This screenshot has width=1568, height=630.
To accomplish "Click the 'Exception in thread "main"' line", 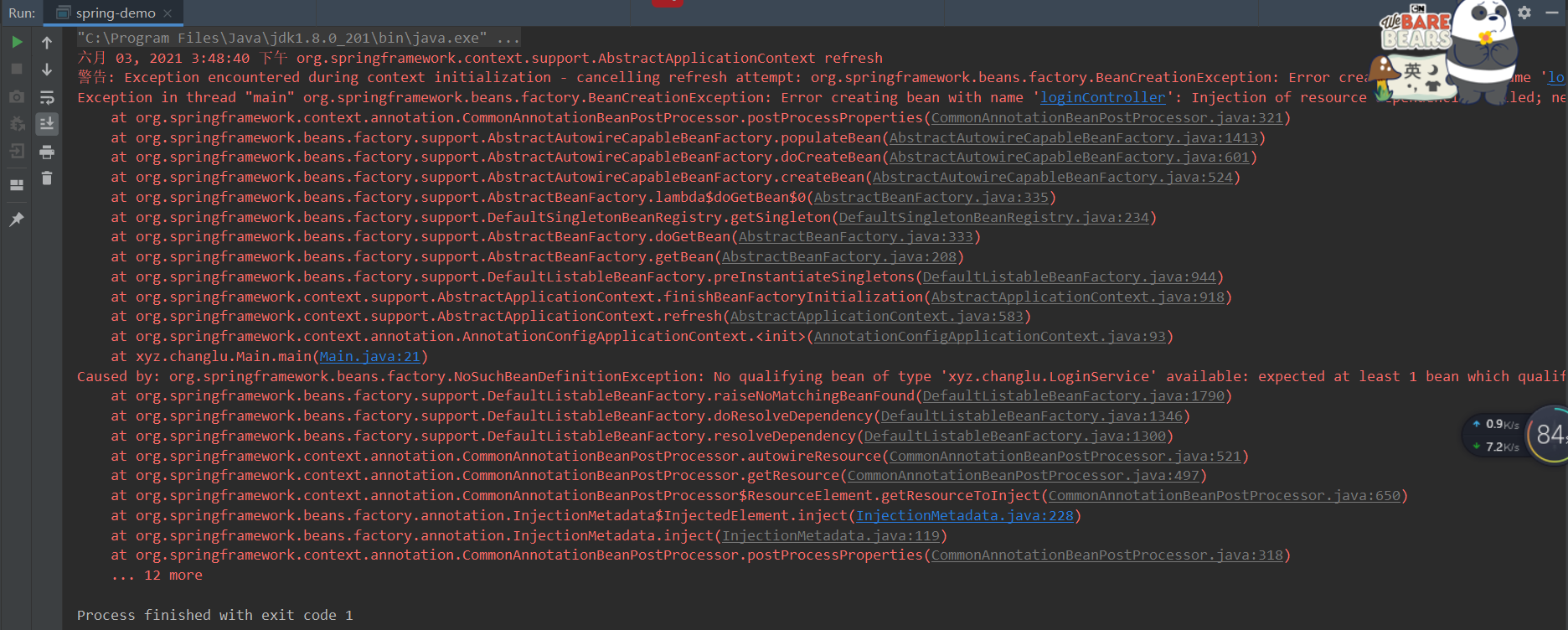I will (821, 97).
